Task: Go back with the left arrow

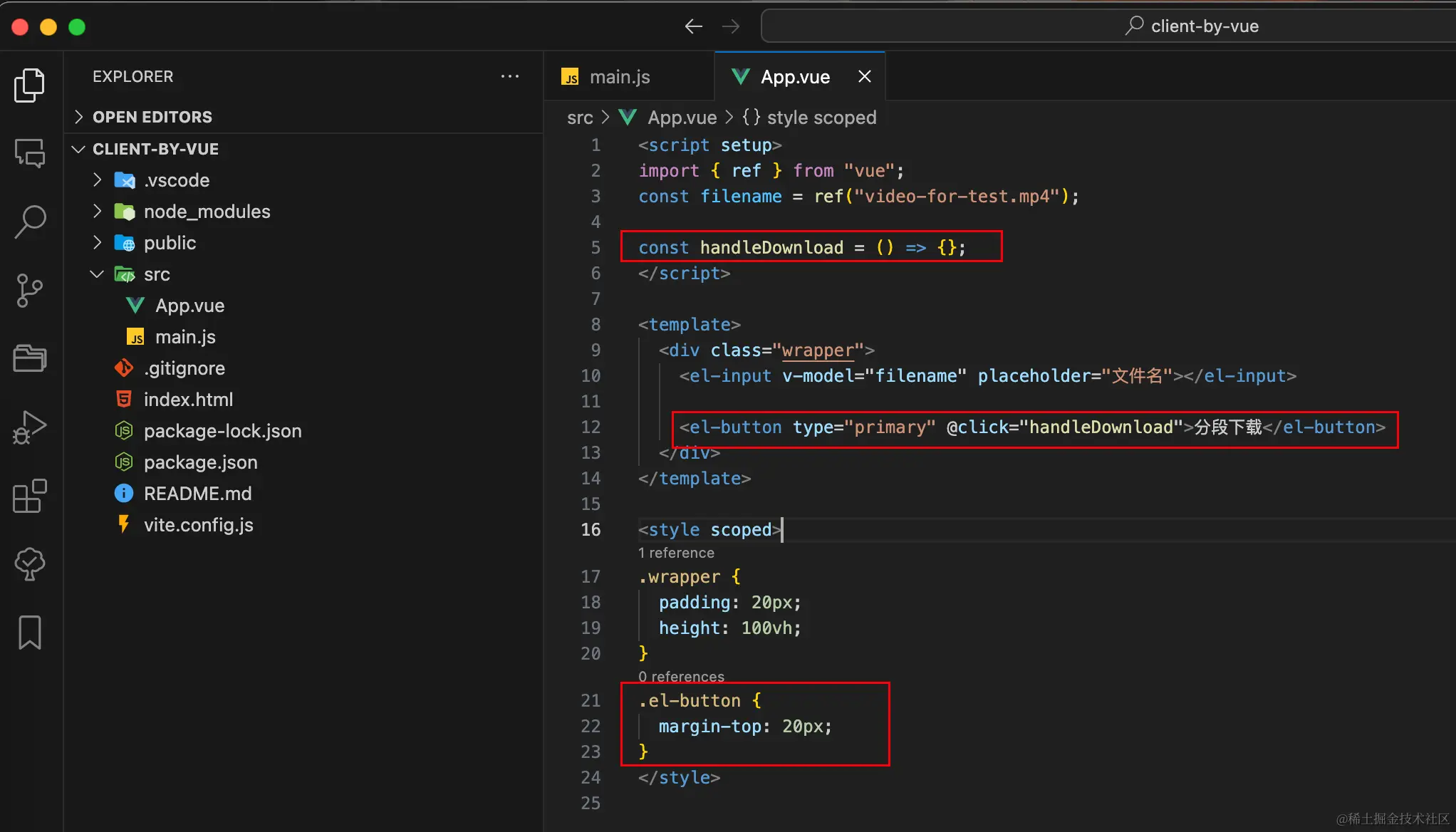Action: click(693, 26)
